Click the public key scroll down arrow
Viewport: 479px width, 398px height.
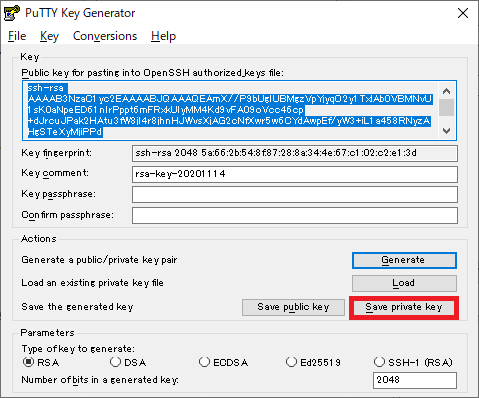[447, 131]
